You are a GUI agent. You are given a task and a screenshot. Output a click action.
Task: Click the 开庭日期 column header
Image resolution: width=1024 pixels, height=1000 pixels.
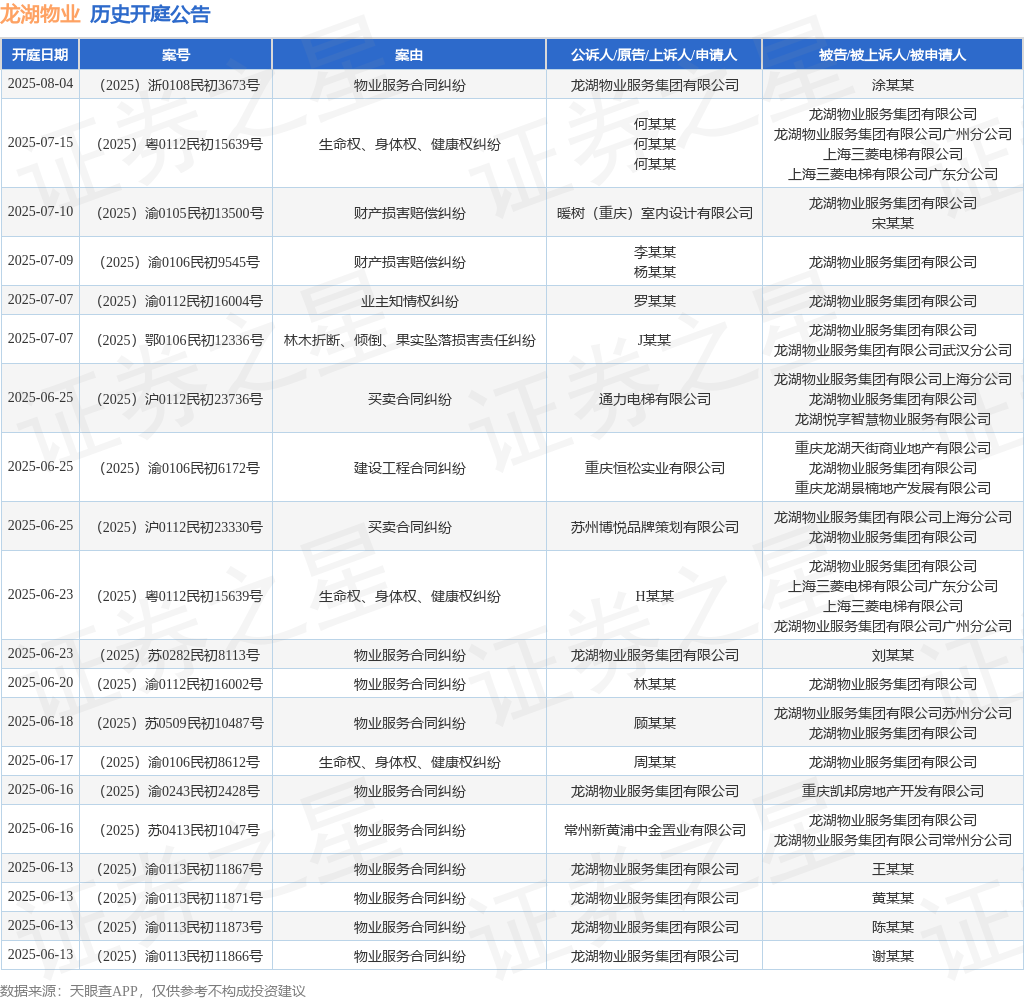click(40, 55)
